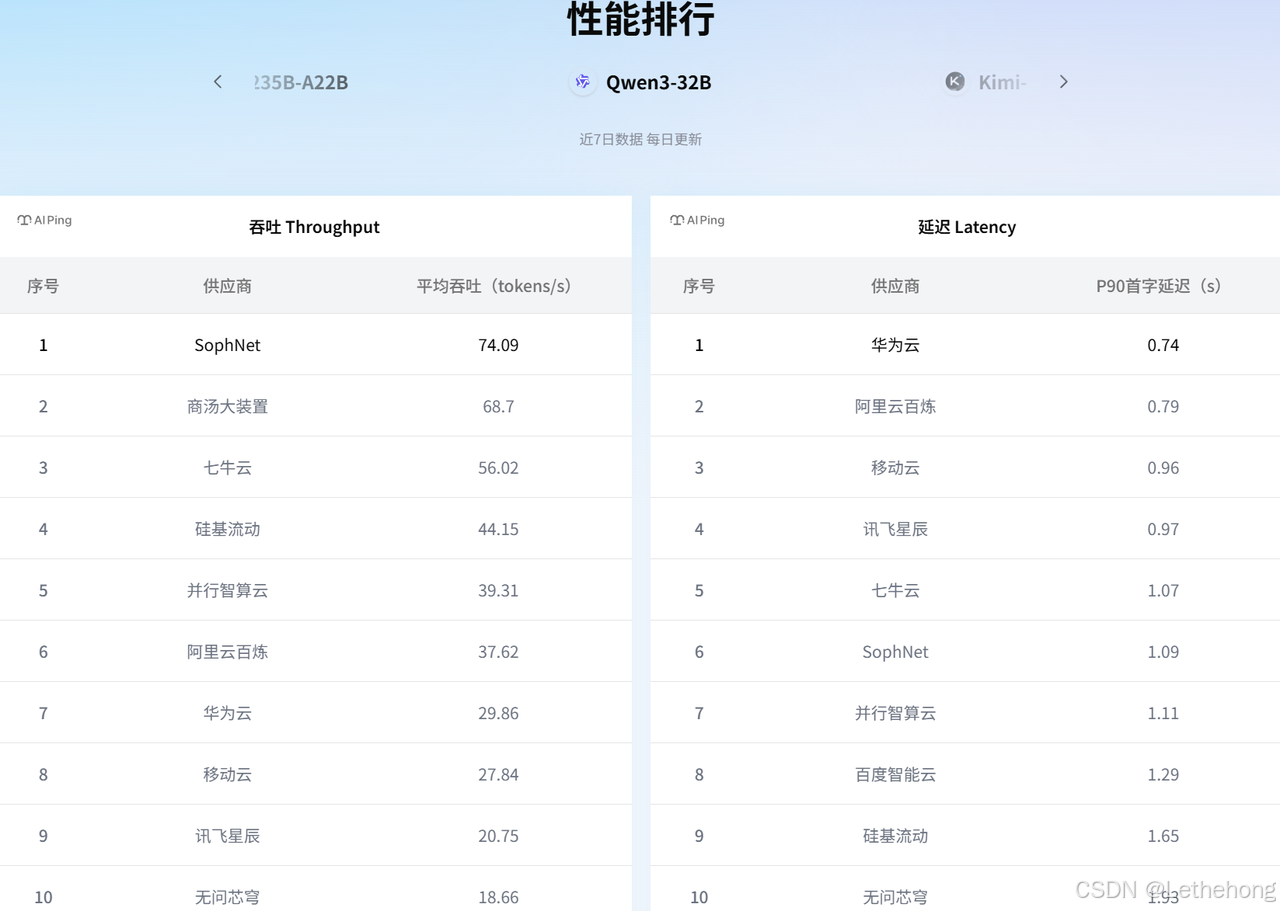1280x911 pixels.
Task: Click the 0.74 latency value
Action: point(1163,345)
